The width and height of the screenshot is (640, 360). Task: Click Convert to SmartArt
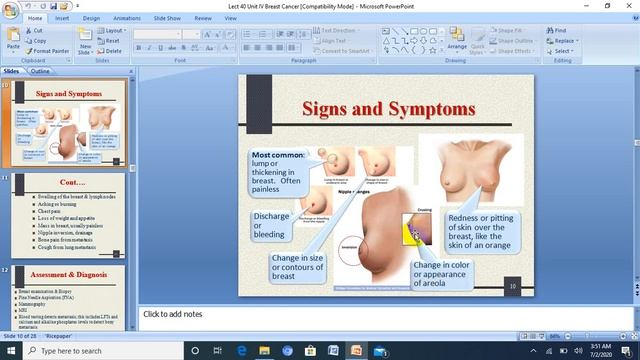[343, 51]
